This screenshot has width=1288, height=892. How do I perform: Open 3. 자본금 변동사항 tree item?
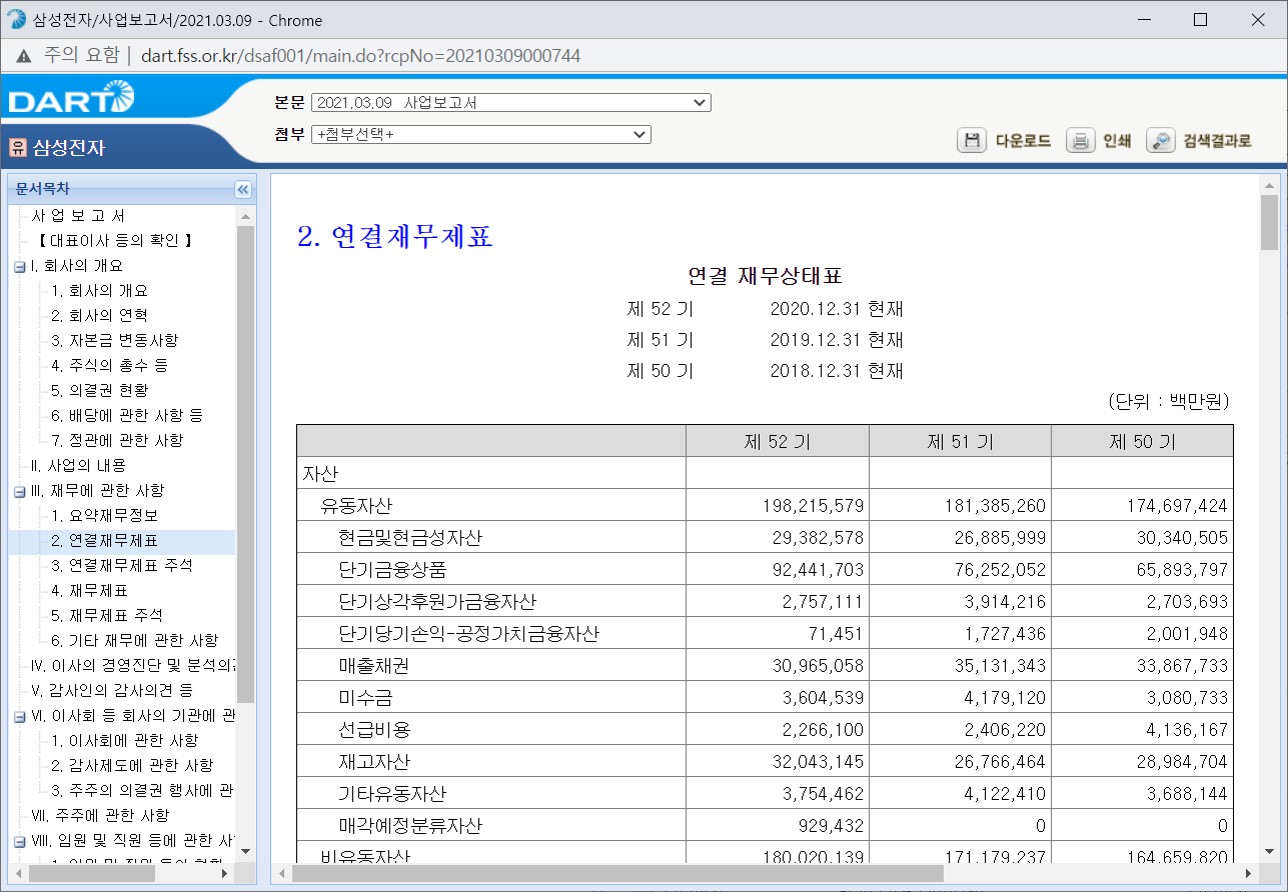pos(114,341)
